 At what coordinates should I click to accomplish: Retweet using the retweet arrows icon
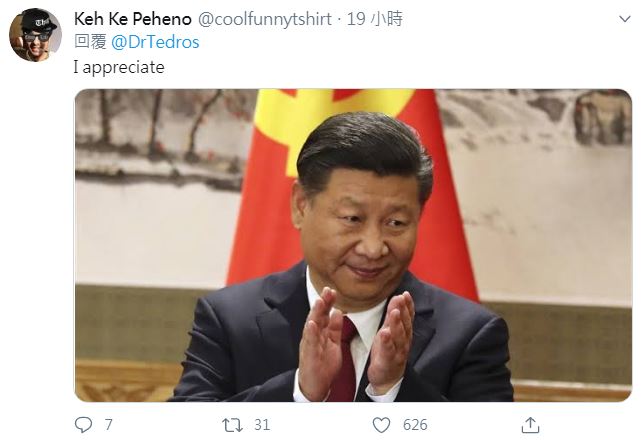(x=232, y=425)
